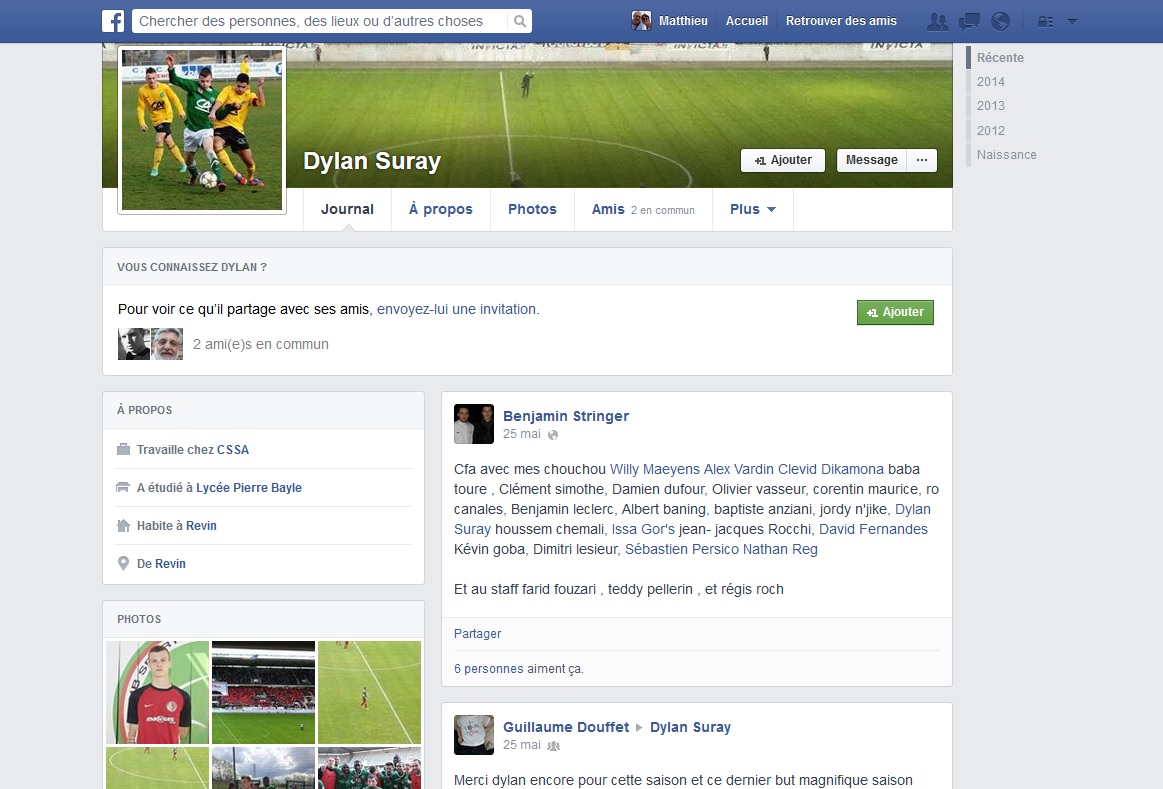Click Revin in Habite à row
The image size is (1163, 789).
(201, 525)
